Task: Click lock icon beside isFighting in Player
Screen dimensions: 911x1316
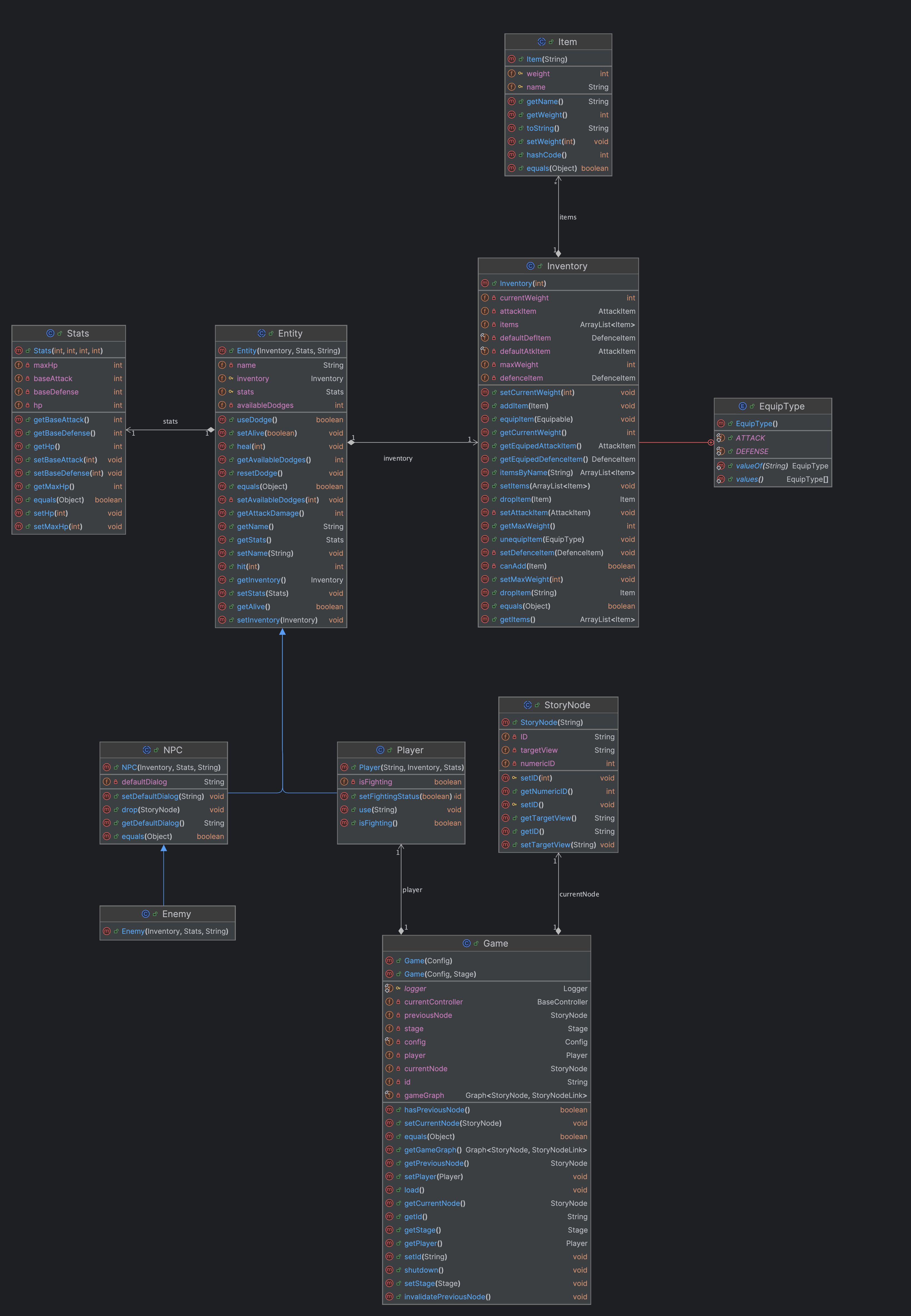Action: point(353,782)
